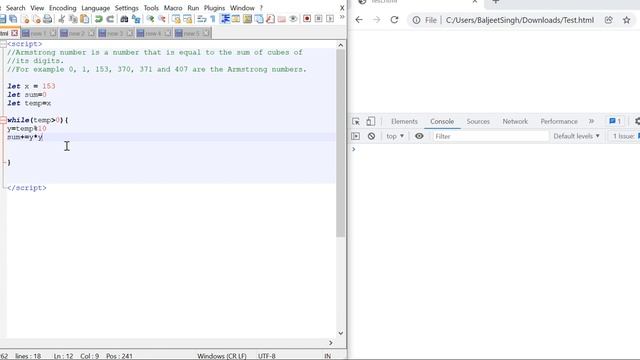
Task: Toggle the console sidebar icon in DevTools
Action: coord(356,136)
